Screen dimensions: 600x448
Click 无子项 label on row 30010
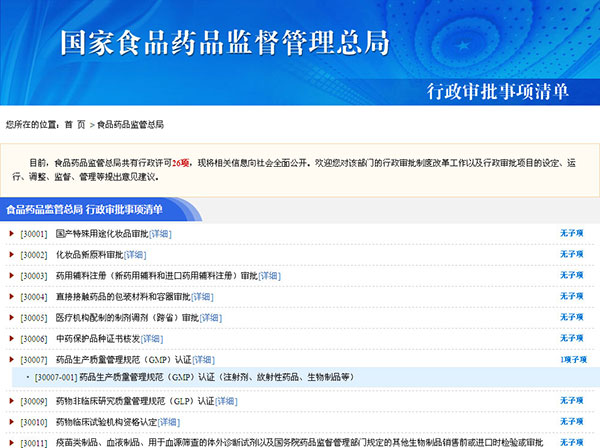(x=572, y=422)
